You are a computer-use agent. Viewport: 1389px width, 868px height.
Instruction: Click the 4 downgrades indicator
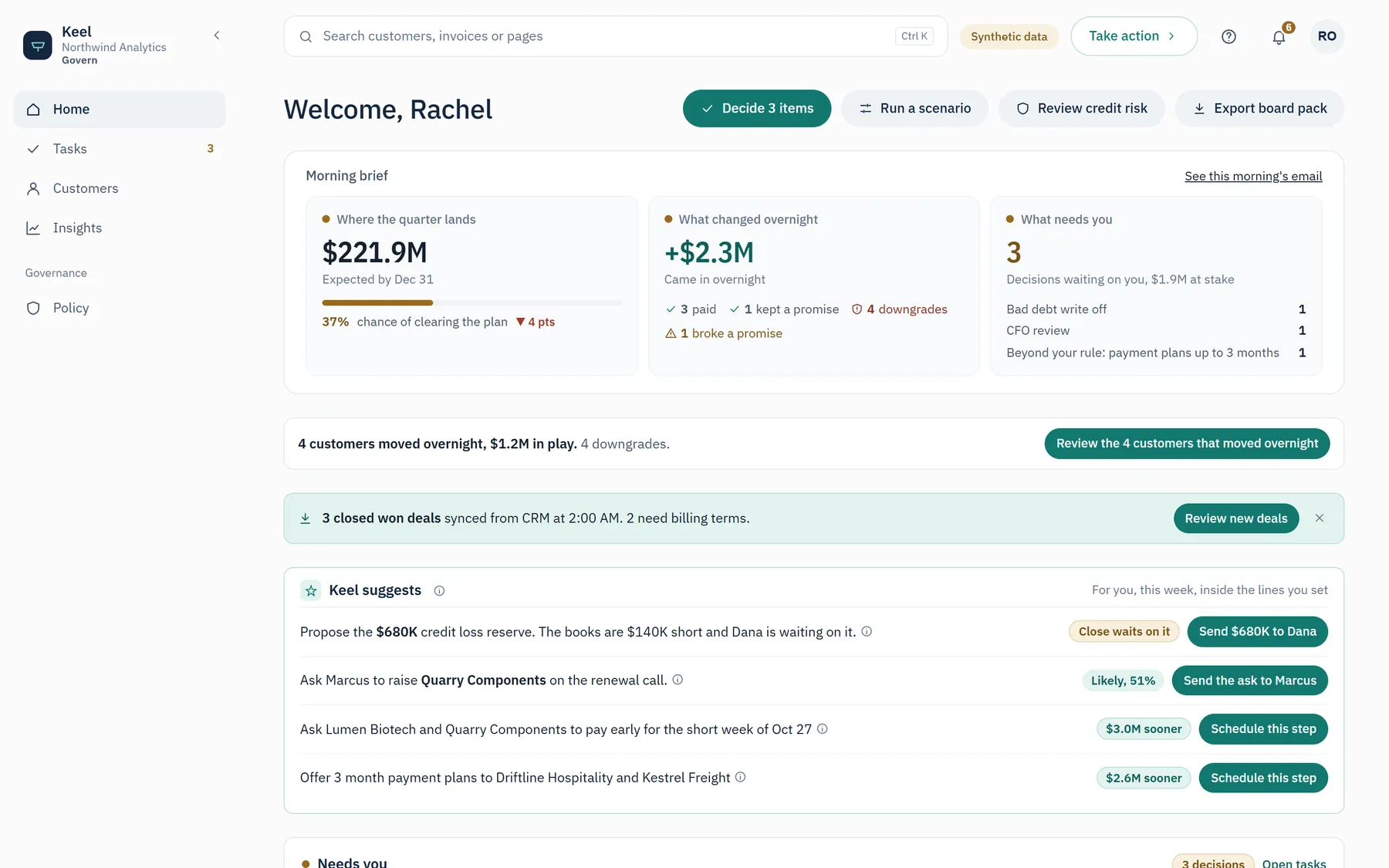899,309
